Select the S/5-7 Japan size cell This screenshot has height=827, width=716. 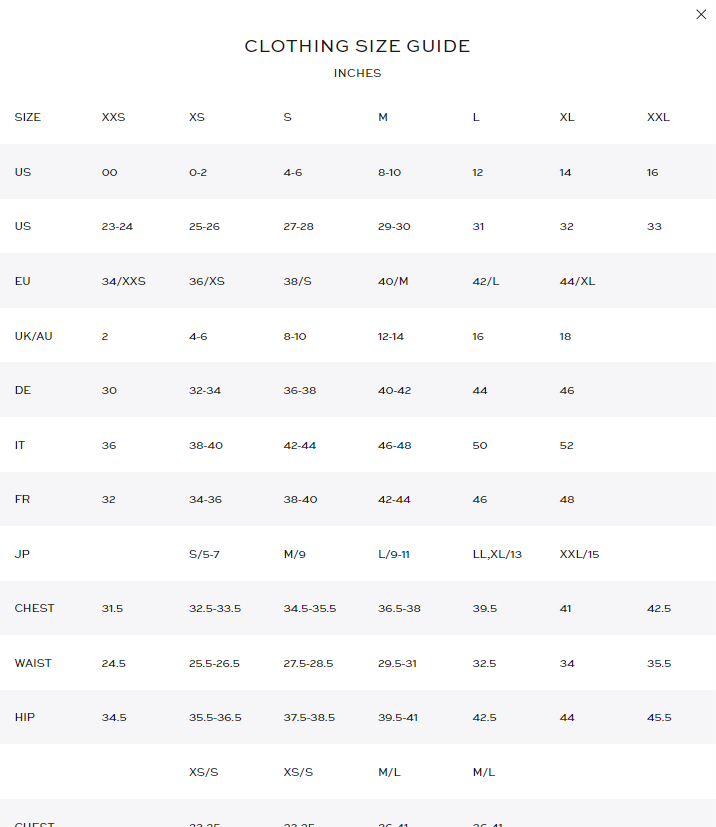tap(204, 554)
